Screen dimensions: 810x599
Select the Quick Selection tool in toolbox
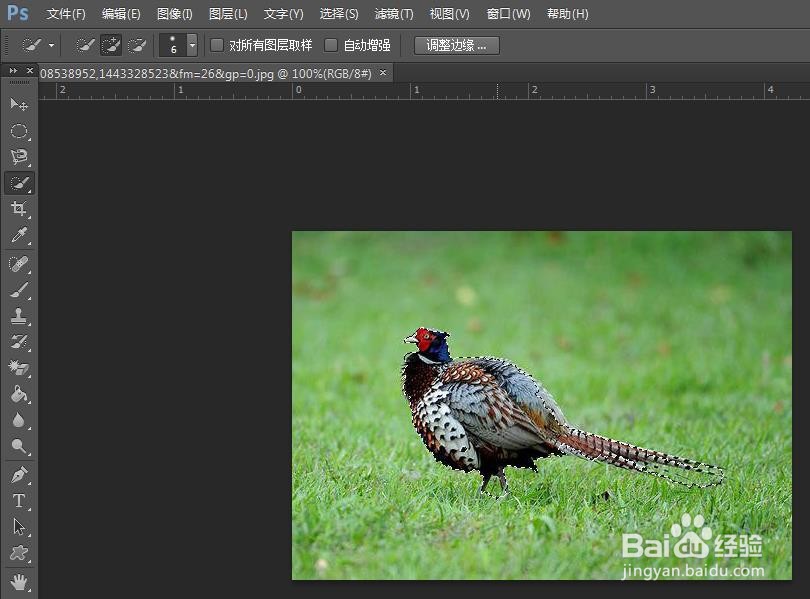tap(19, 183)
